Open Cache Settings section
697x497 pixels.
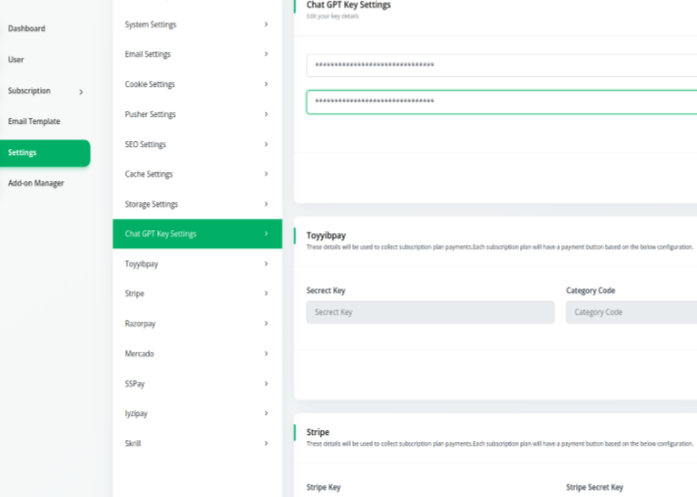pyautogui.click(x=149, y=174)
